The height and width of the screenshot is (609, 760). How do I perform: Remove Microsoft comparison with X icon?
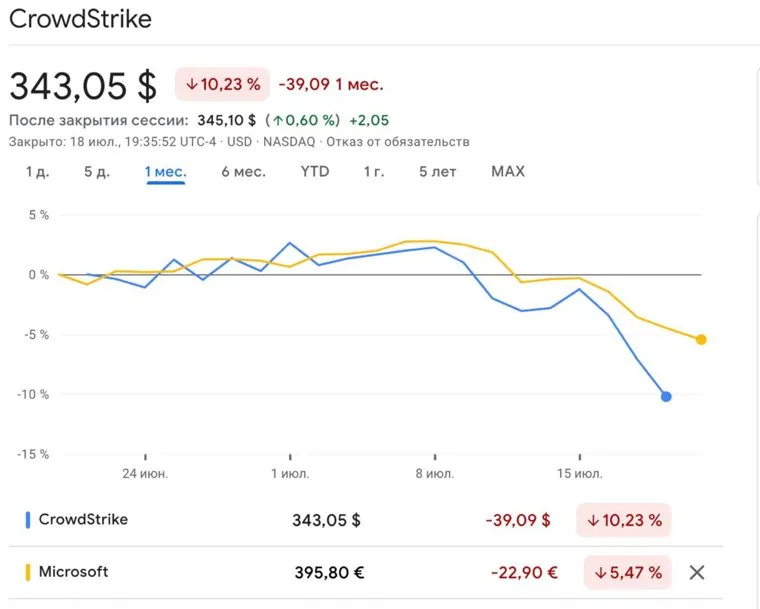697,573
